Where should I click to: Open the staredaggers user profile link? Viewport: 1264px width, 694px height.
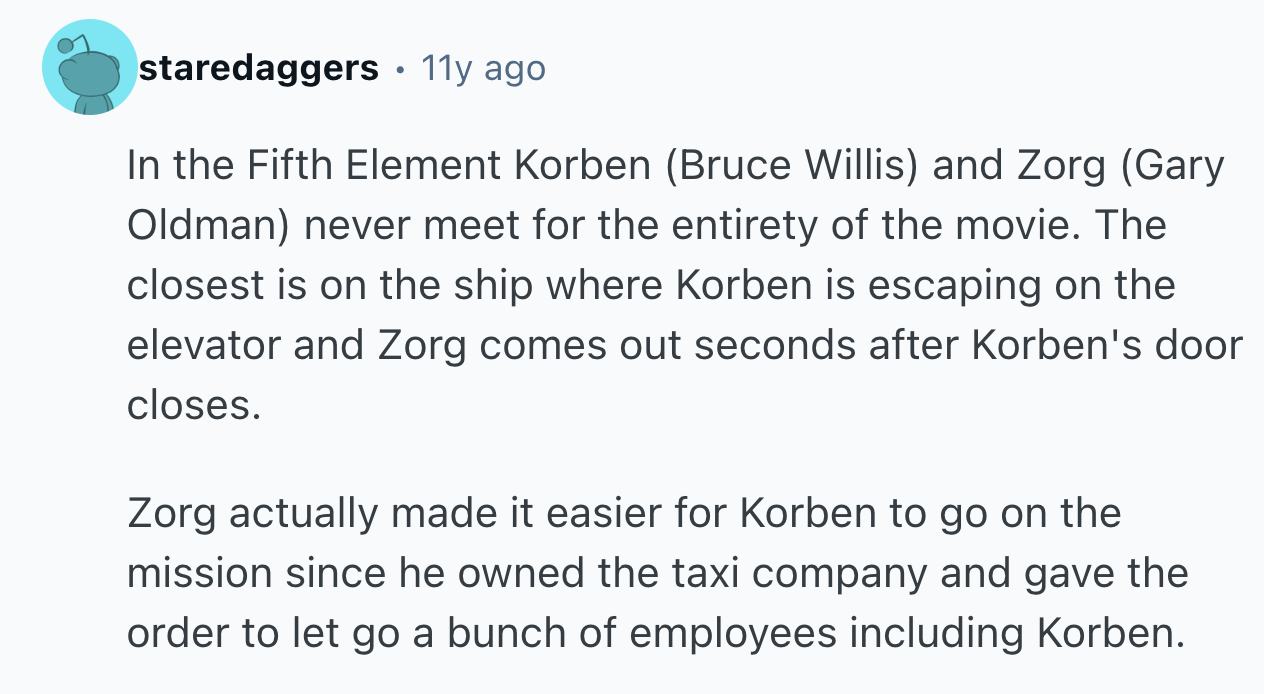(x=259, y=68)
